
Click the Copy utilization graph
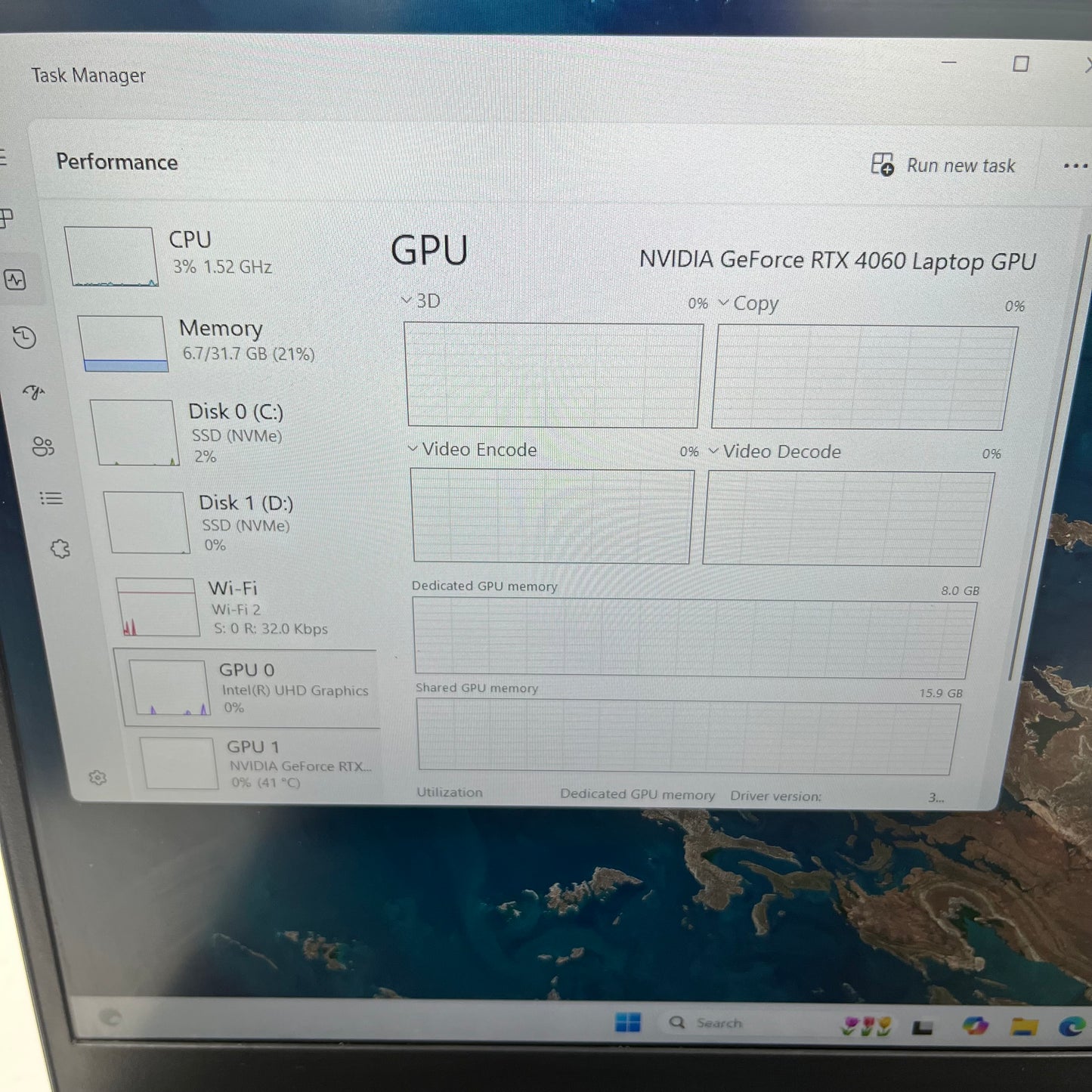point(864,378)
